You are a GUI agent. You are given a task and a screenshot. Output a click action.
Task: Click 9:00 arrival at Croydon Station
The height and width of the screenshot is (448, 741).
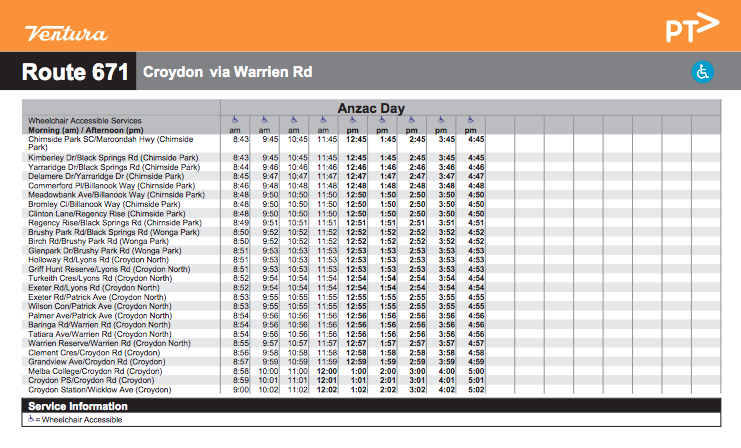coord(241,390)
